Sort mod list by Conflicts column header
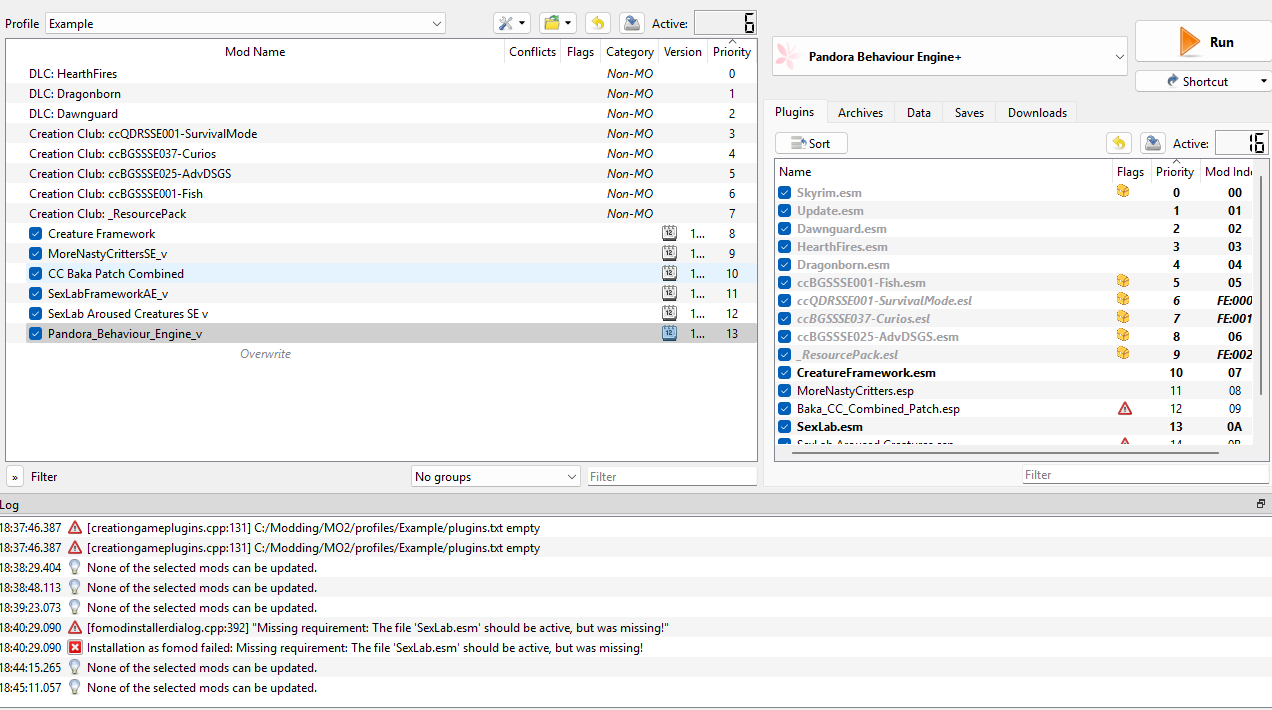This screenshot has width=1272, height=710. pos(532,52)
